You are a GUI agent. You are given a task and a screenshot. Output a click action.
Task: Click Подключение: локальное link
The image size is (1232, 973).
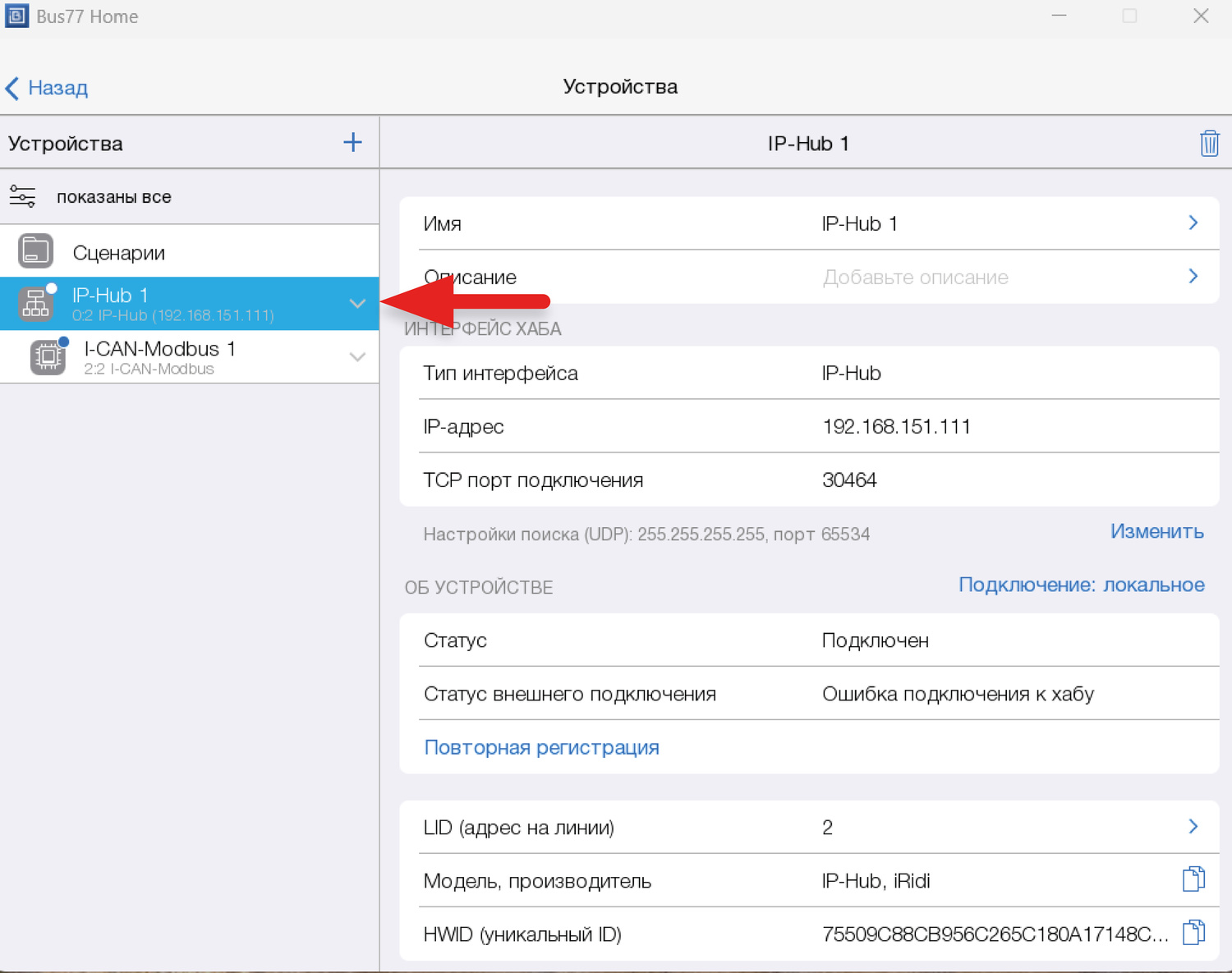coord(1081,585)
